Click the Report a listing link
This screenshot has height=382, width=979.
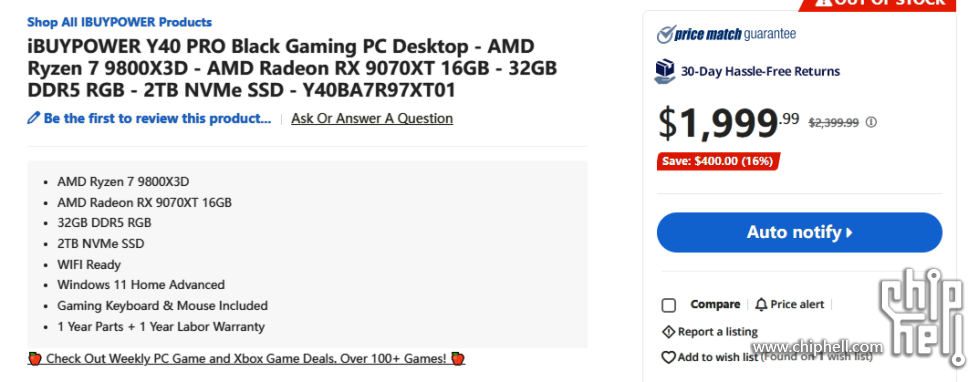coord(717,331)
